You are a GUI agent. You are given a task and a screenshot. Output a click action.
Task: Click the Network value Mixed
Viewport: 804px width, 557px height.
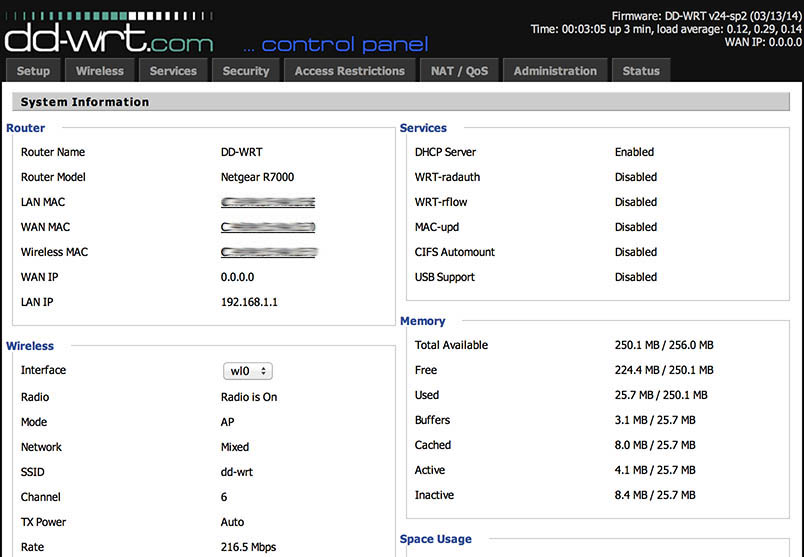pyautogui.click(x=235, y=447)
